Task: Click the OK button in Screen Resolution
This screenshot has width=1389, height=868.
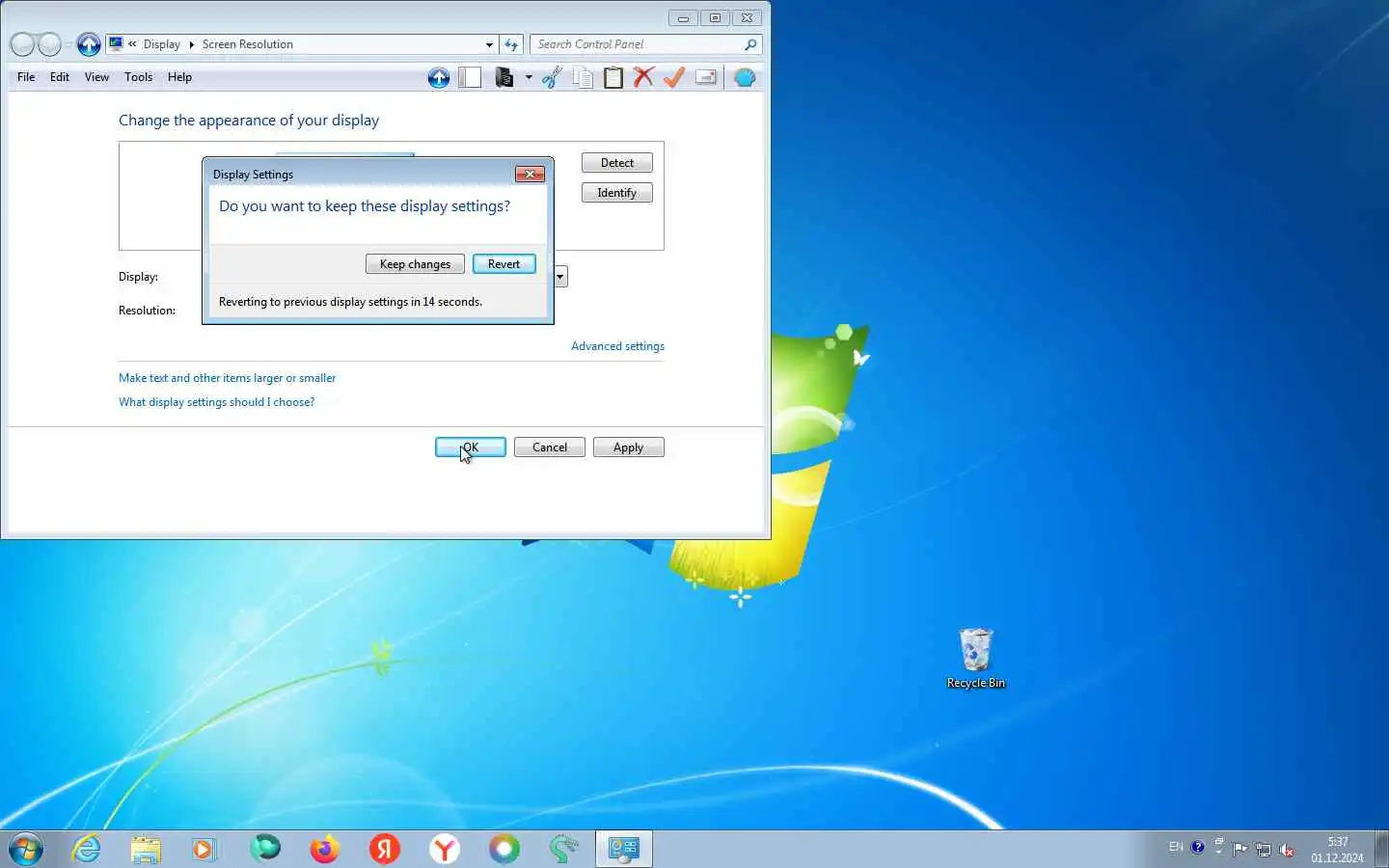Action: (x=471, y=448)
